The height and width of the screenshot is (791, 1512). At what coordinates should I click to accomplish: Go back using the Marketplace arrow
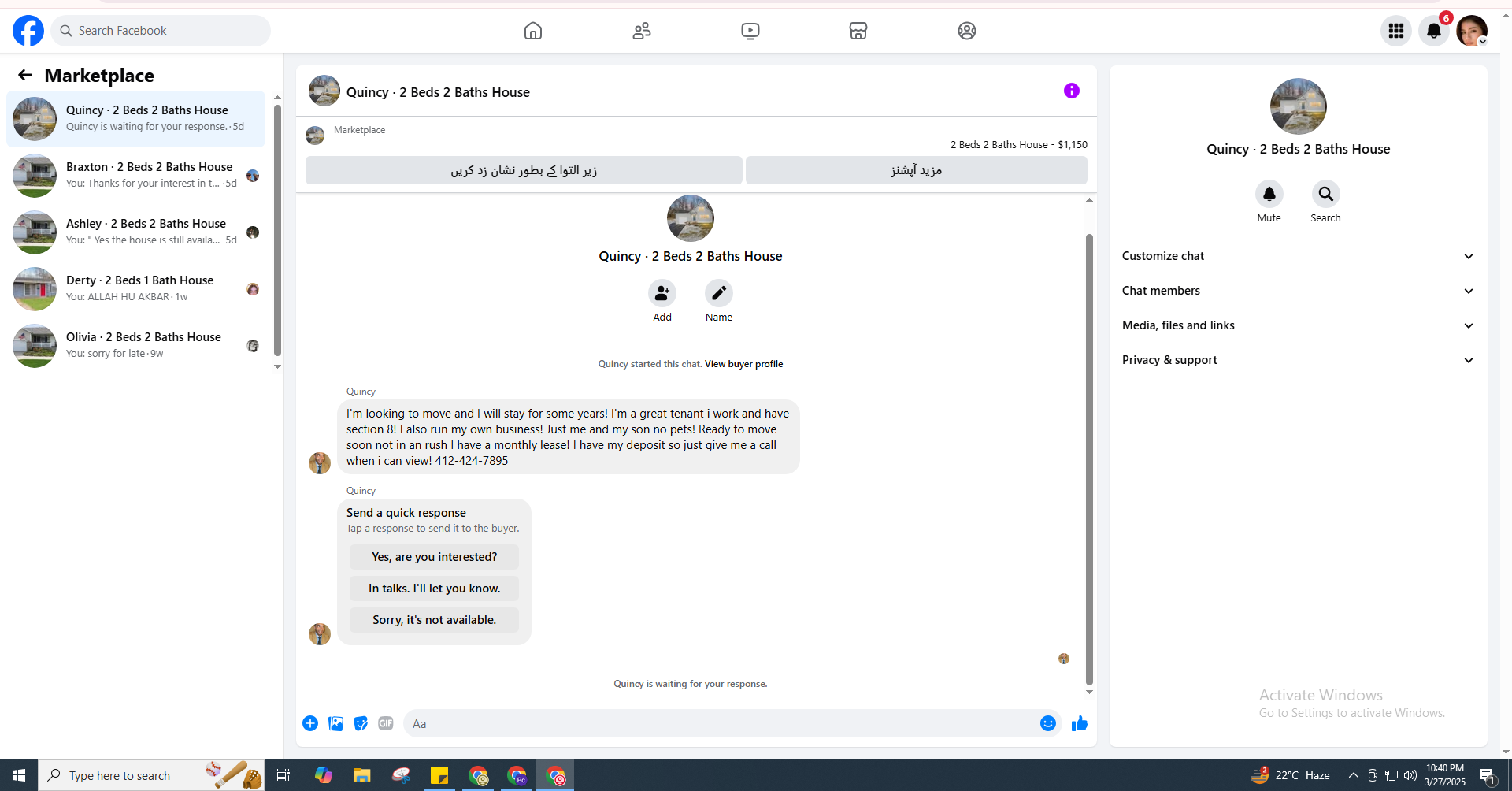(25, 75)
